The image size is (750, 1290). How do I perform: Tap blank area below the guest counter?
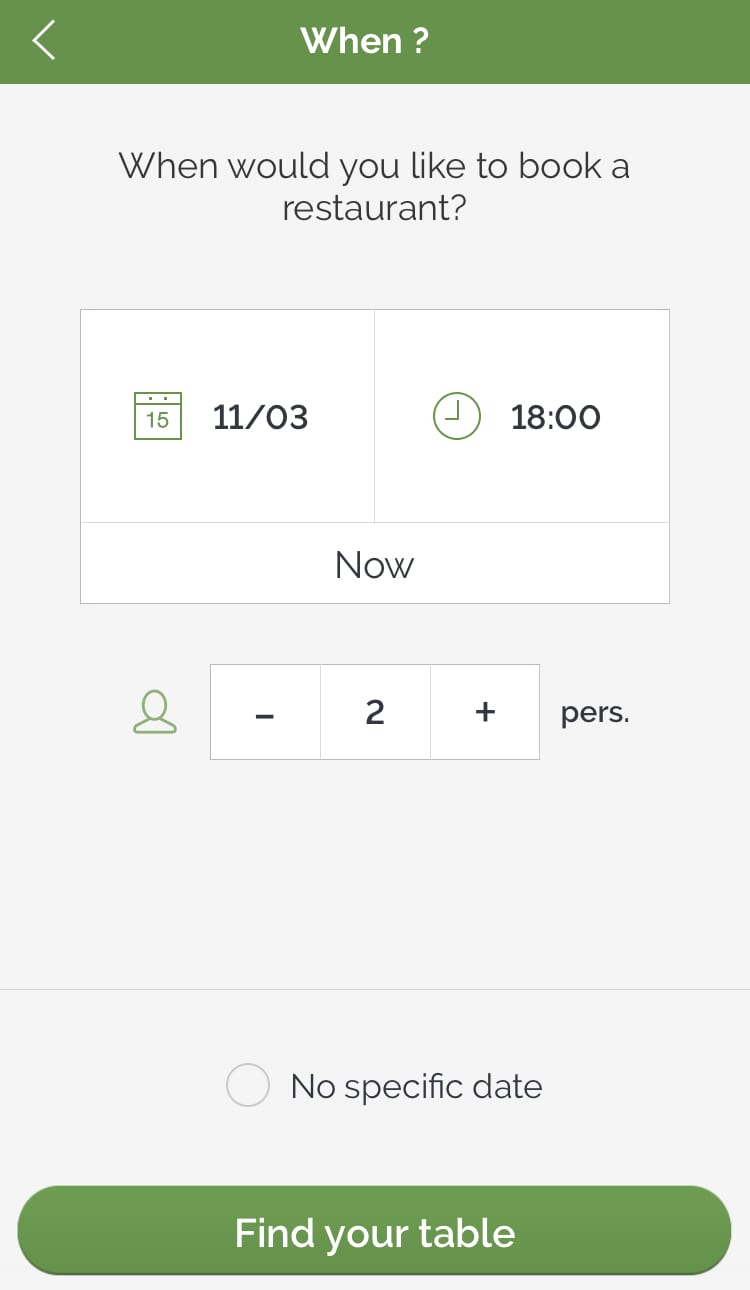click(x=375, y=870)
